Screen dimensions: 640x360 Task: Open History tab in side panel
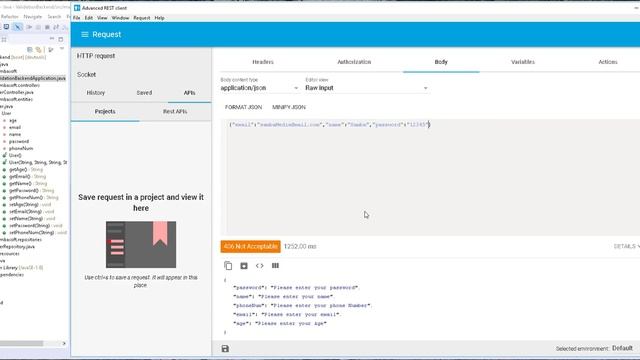tap(96, 93)
